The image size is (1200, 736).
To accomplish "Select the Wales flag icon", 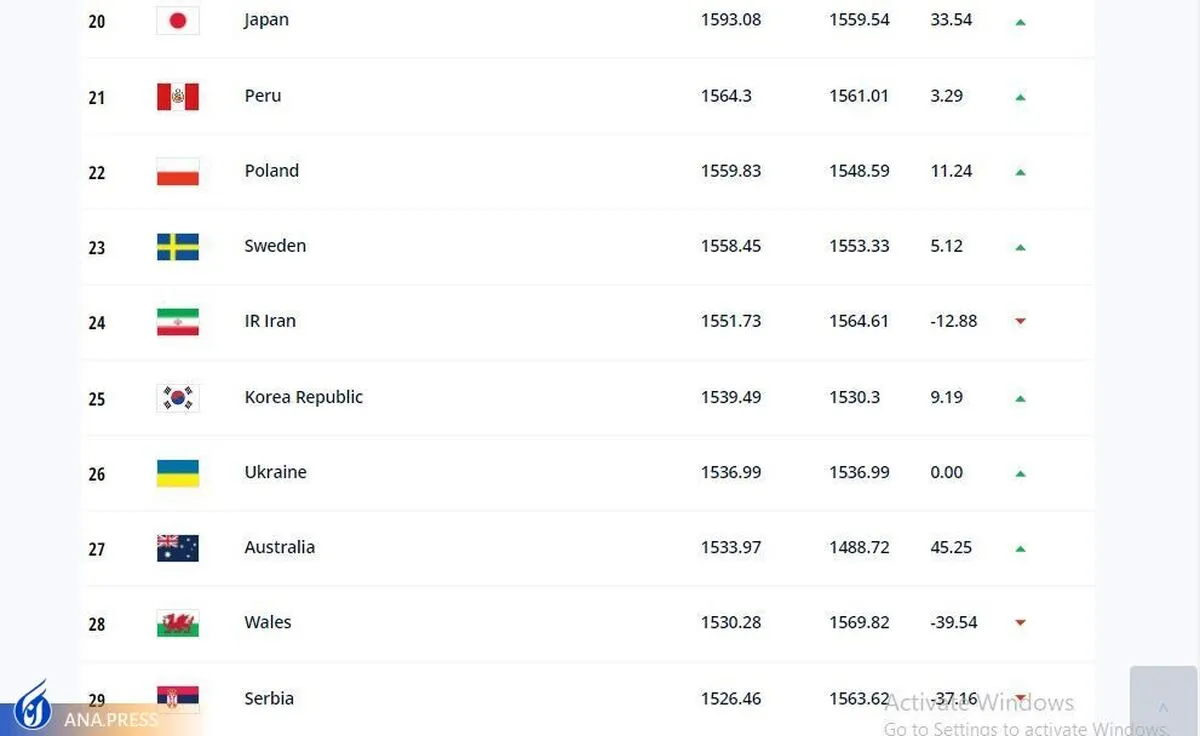I will point(178,623).
